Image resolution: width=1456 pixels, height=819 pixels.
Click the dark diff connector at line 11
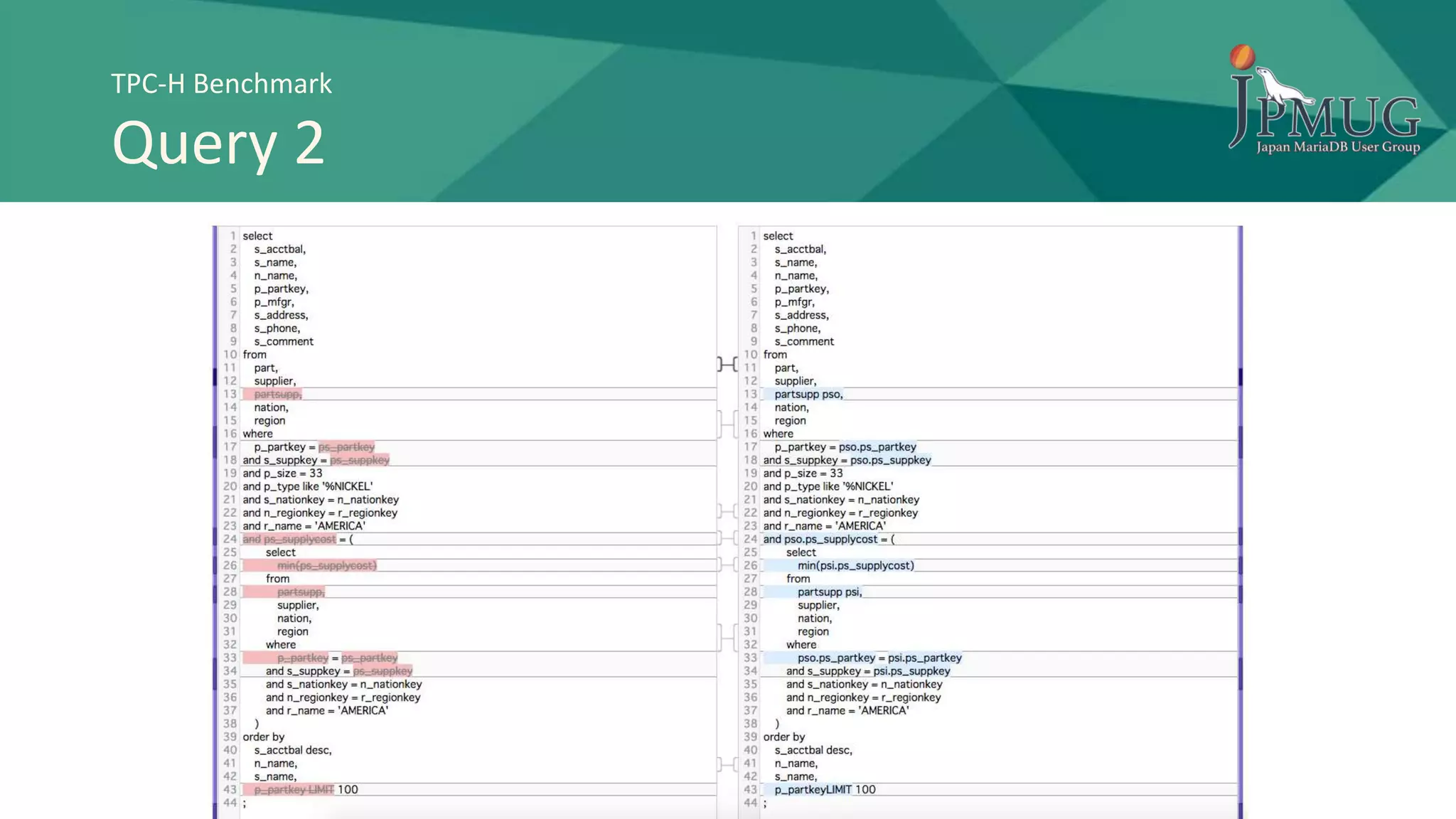727,364
